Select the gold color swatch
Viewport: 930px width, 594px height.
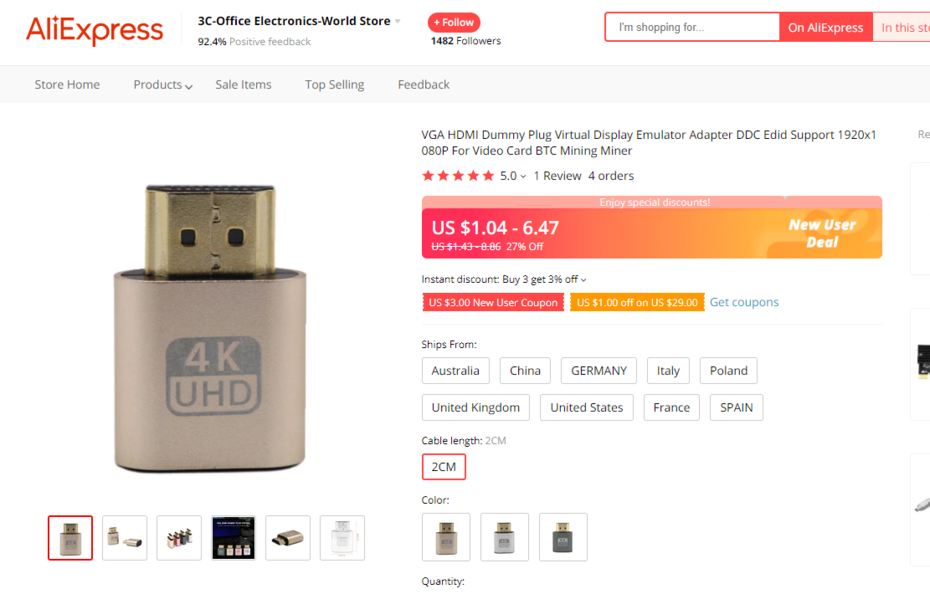tap(446, 537)
